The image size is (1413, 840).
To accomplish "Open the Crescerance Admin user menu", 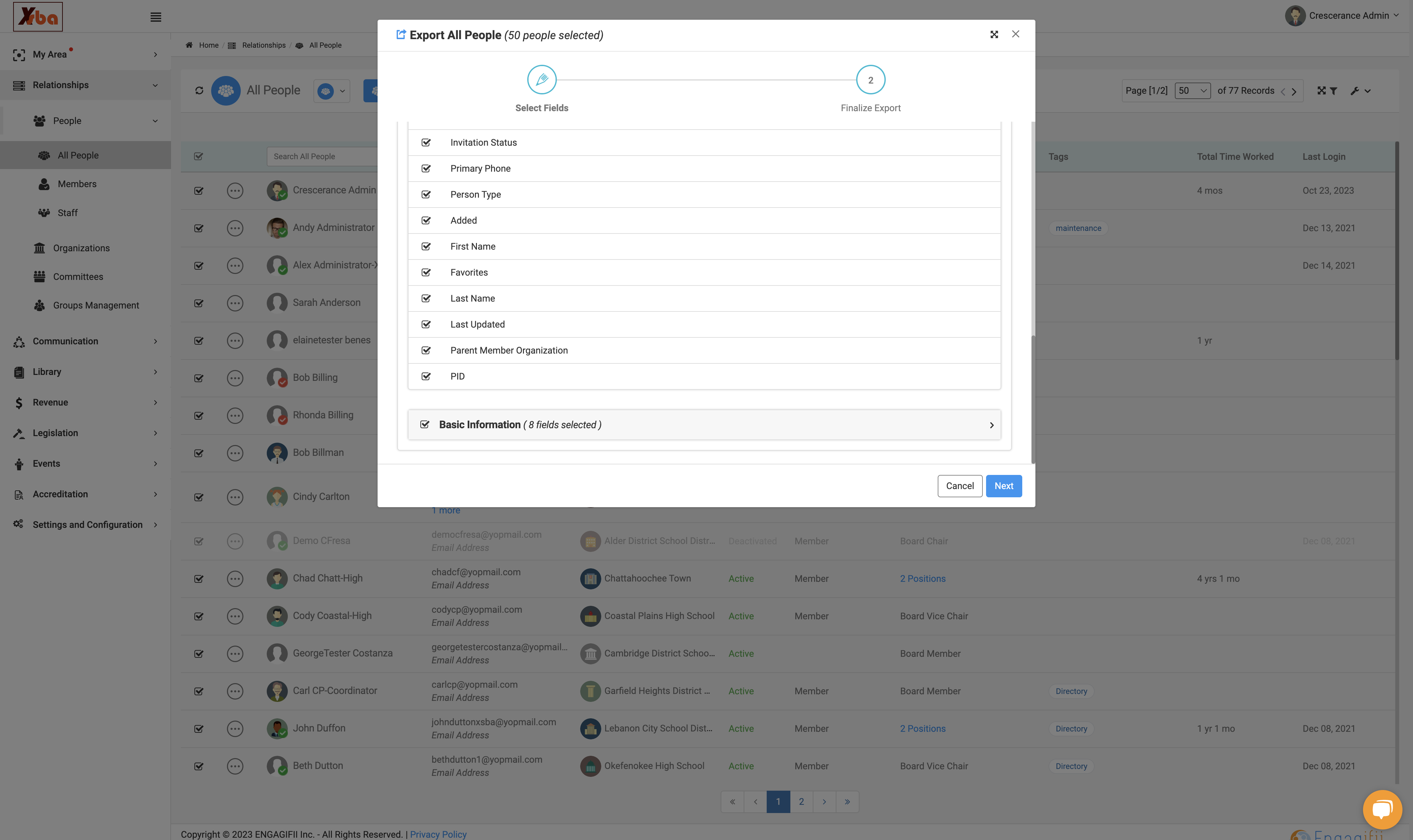I will click(x=1342, y=16).
